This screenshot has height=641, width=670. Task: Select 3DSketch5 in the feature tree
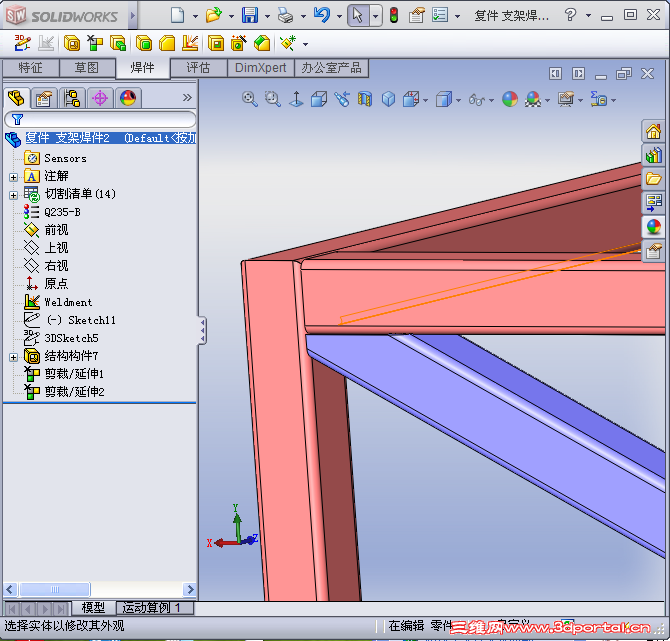(71, 338)
